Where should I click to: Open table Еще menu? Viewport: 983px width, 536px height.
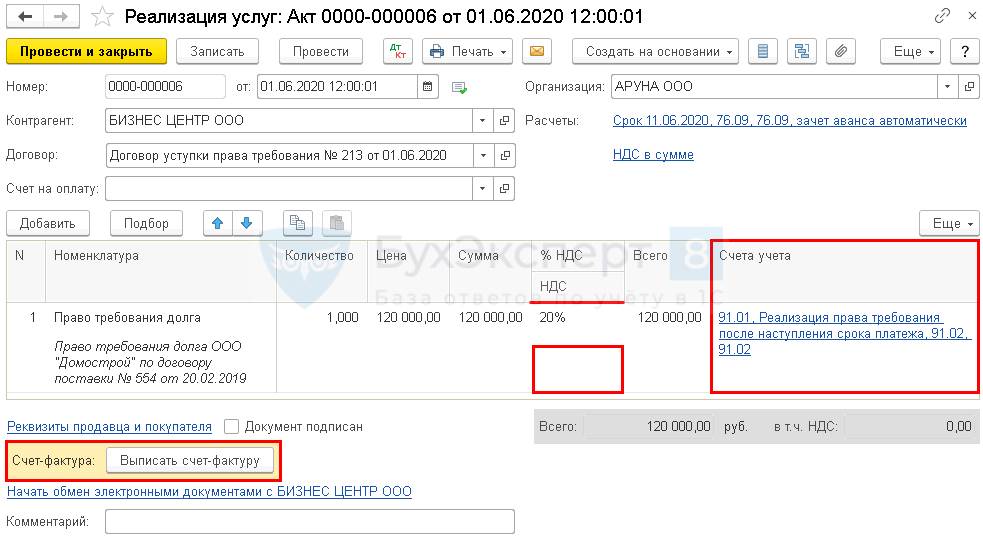tap(949, 223)
